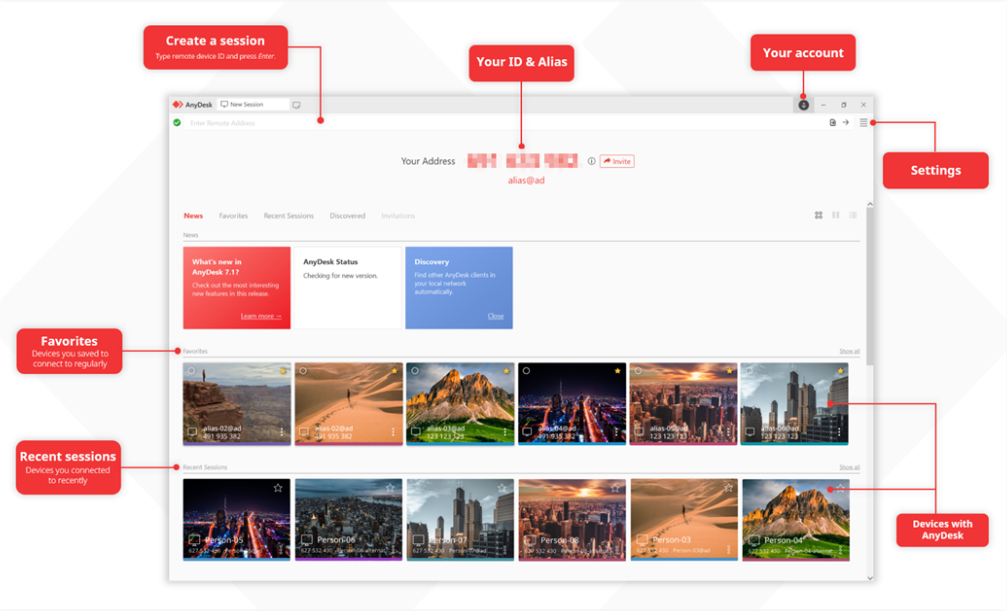Open three-dot menu on Person-04 card
The image size is (1007, 611).
[x=840, y=550]
